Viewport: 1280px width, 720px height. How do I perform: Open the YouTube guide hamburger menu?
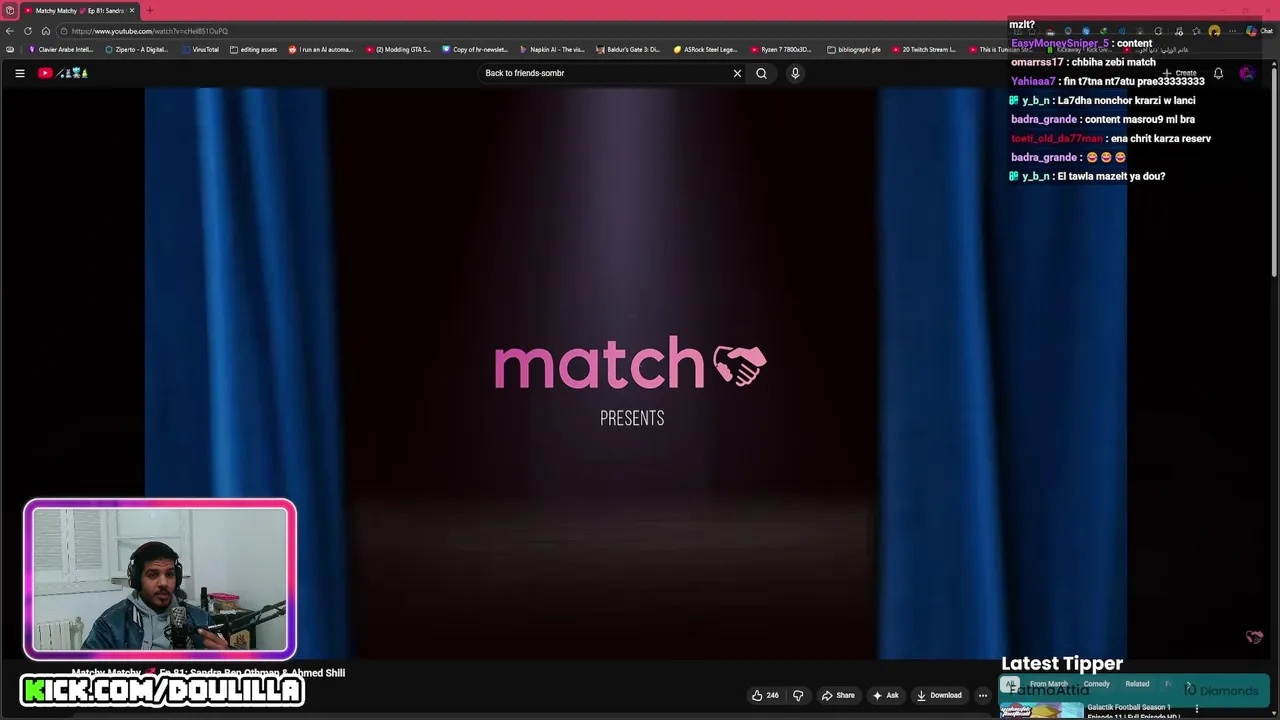(19, 73)
